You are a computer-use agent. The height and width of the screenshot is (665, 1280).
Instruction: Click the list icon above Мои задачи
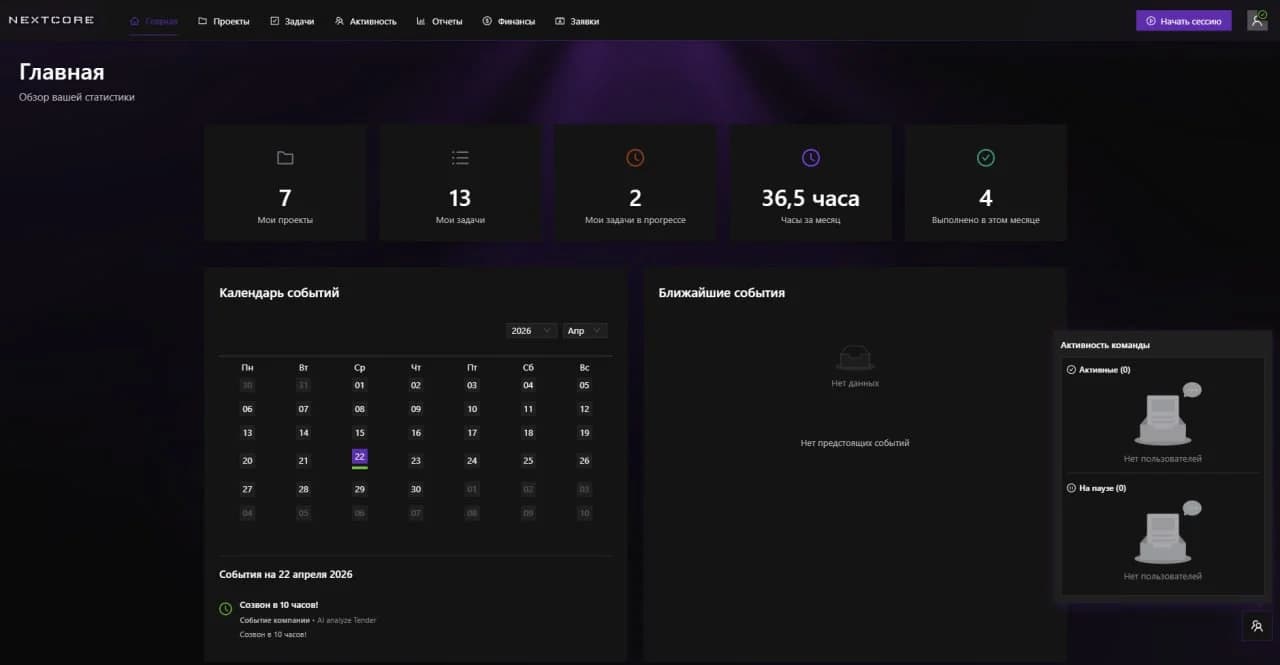click(460, 158)
